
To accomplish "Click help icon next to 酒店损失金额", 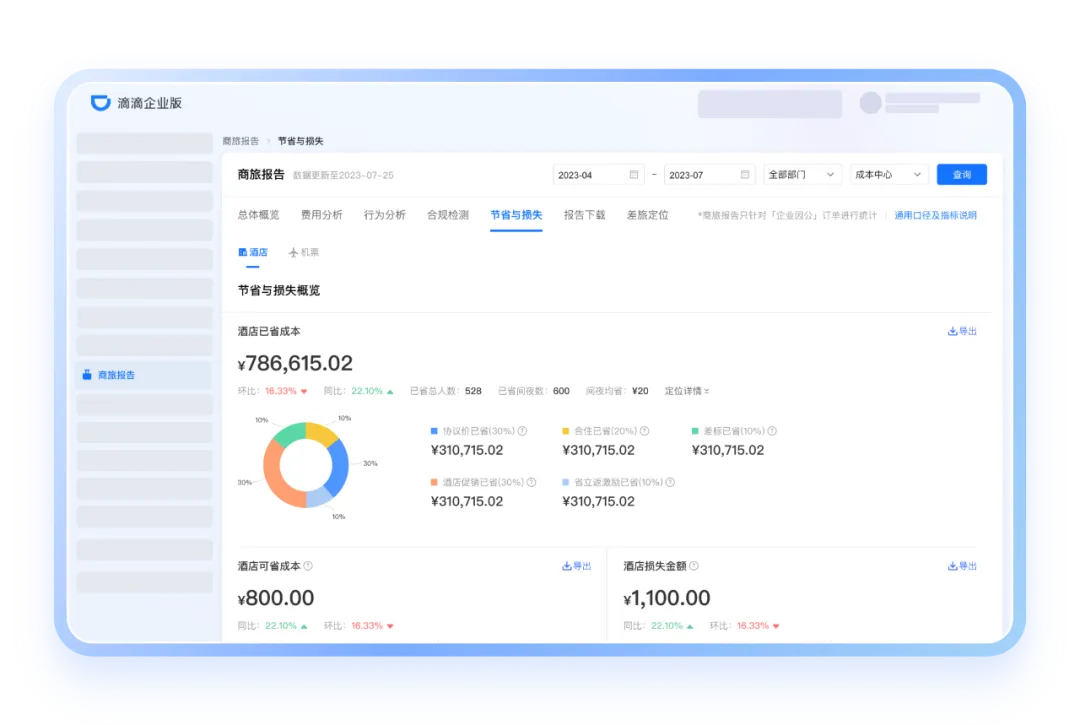I will pyautogui.click(x=694, y=566).
